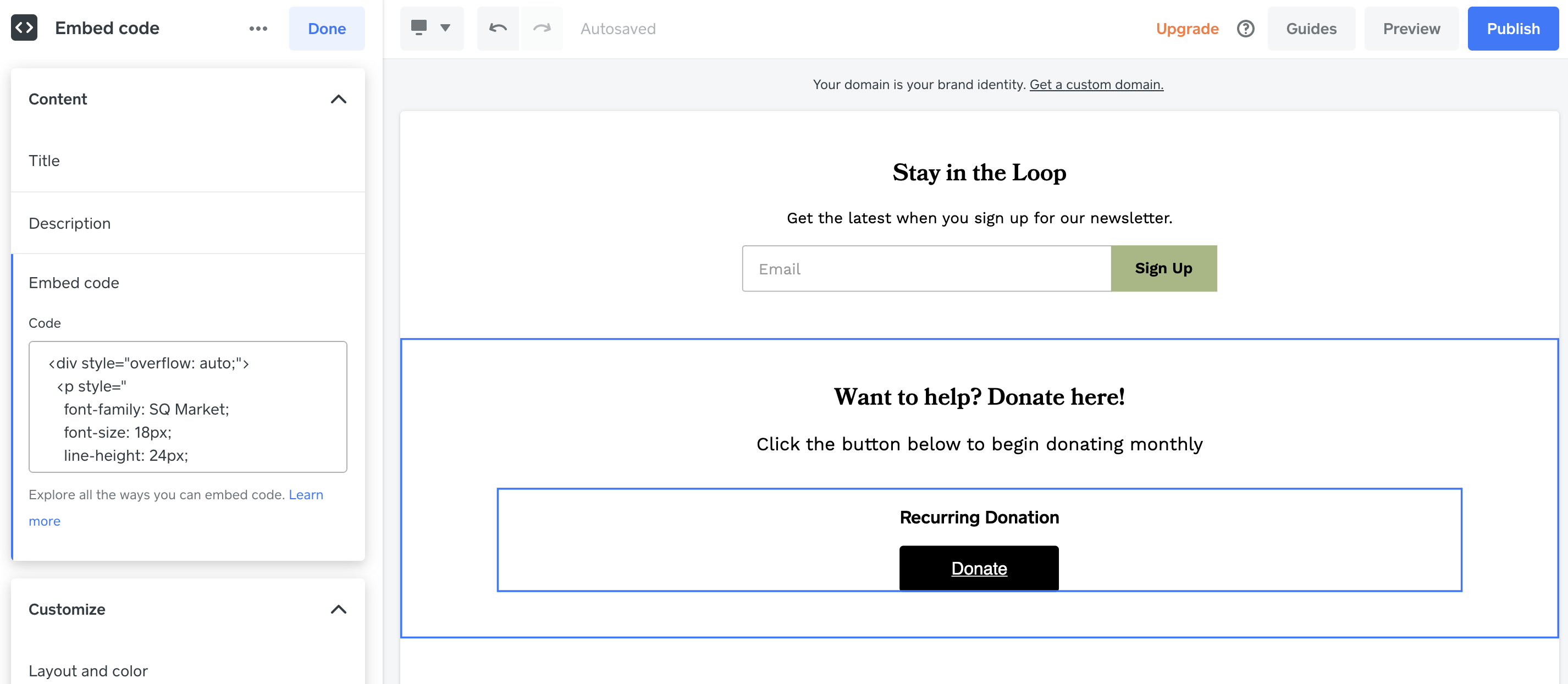Open the Guides panel
Viewport: 1568px width, 684px height.
coord(1311,29)
